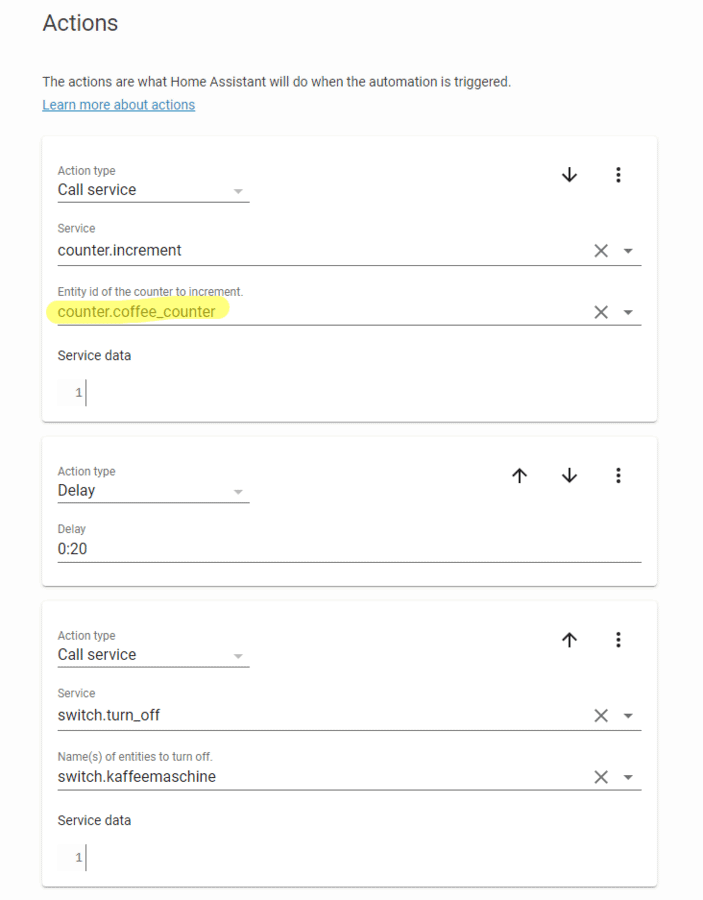Clear the counter.increment service field
Screen dimensions: 703x900
tap(601, 251)
